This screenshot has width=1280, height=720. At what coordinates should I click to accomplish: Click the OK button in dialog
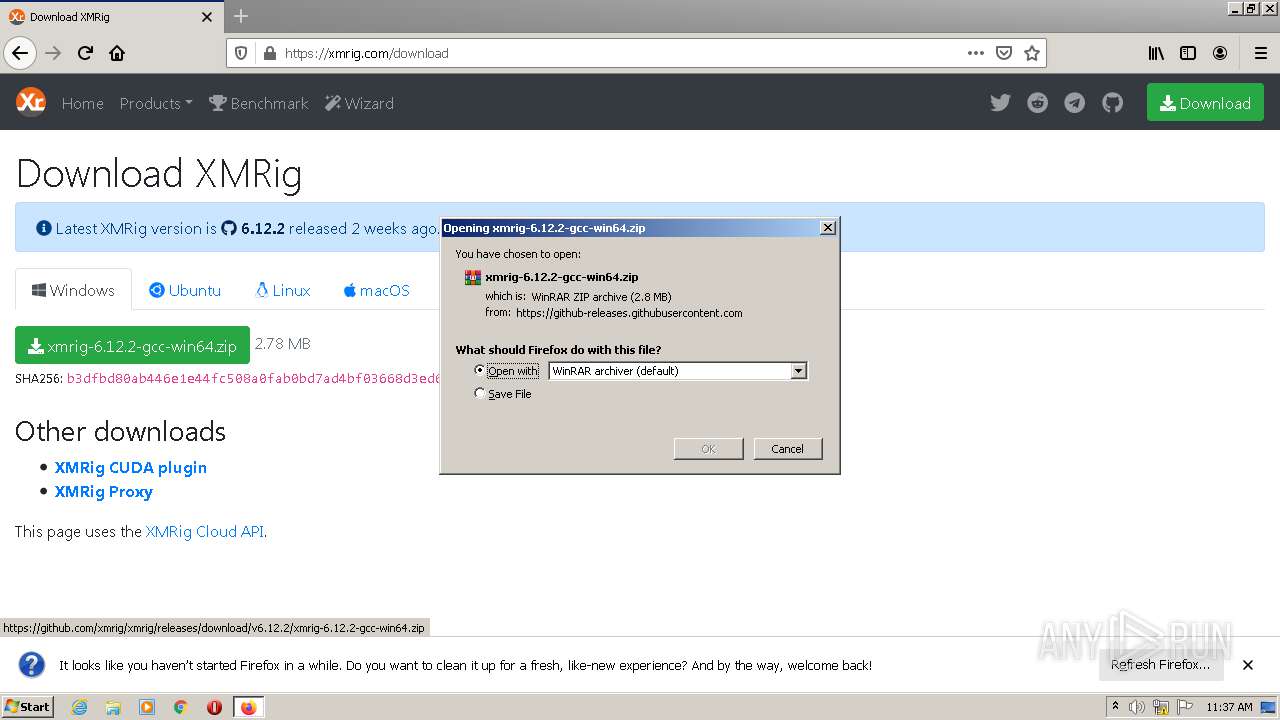point(708,449)
